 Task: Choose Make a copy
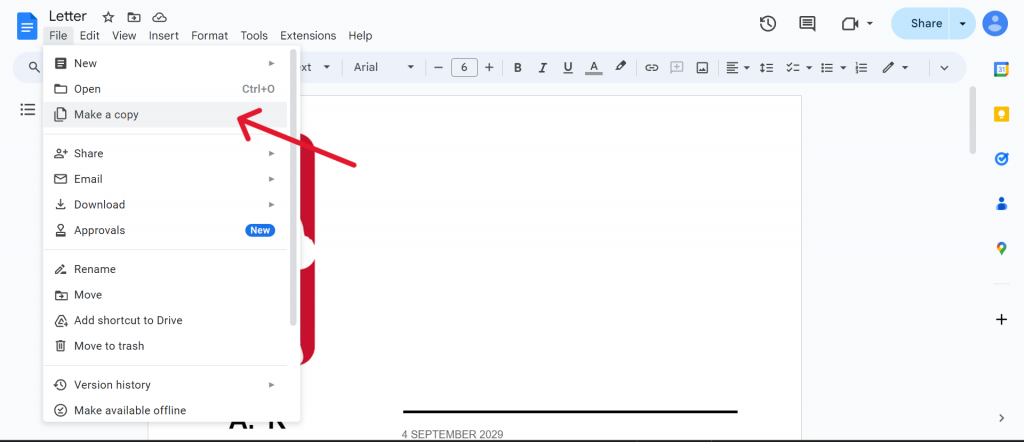point(165,114)
